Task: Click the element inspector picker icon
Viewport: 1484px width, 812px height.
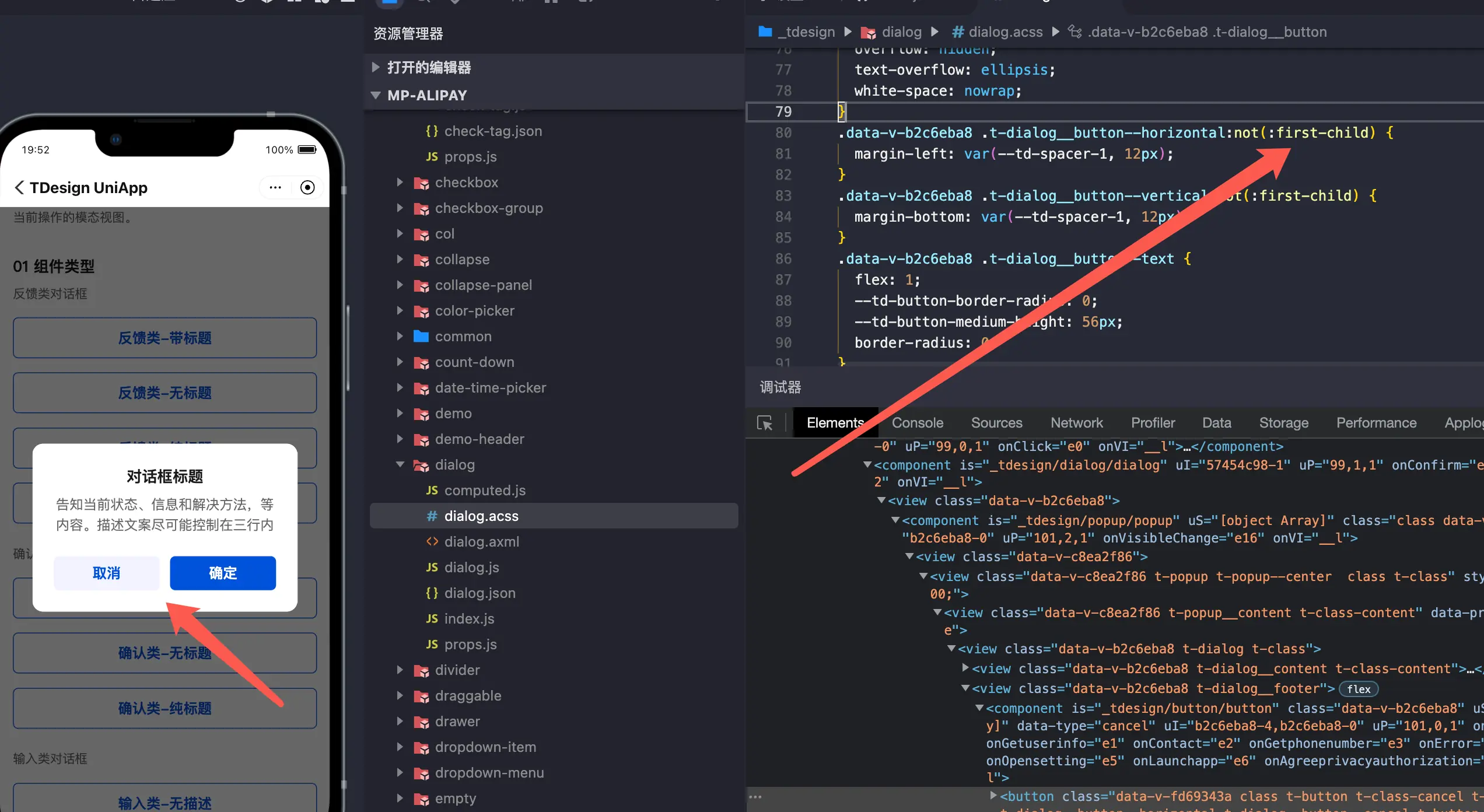Action: tap(765, 423)
